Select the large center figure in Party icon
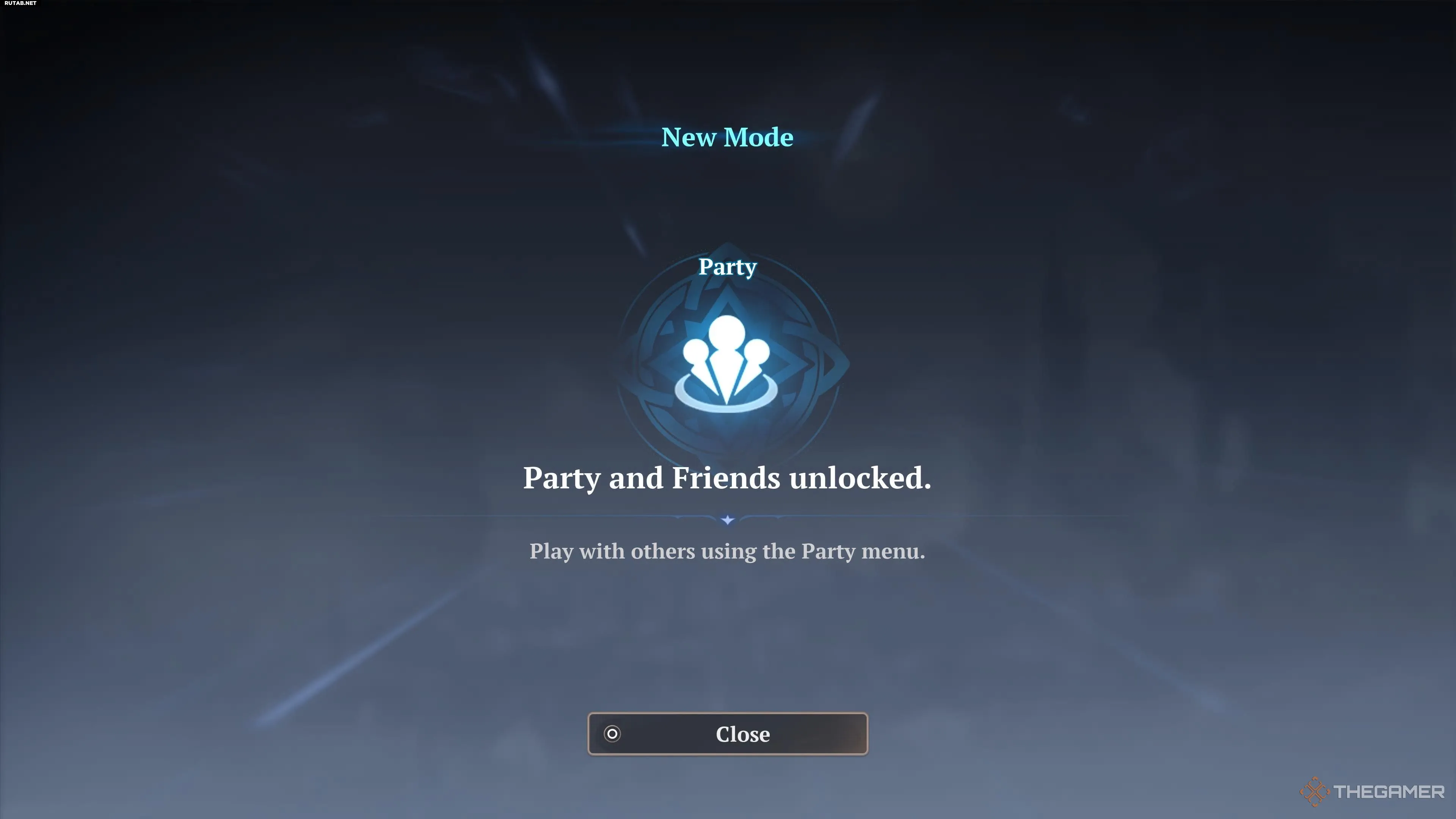This screenshot has height=819, width=1456. tap(726, 356)
